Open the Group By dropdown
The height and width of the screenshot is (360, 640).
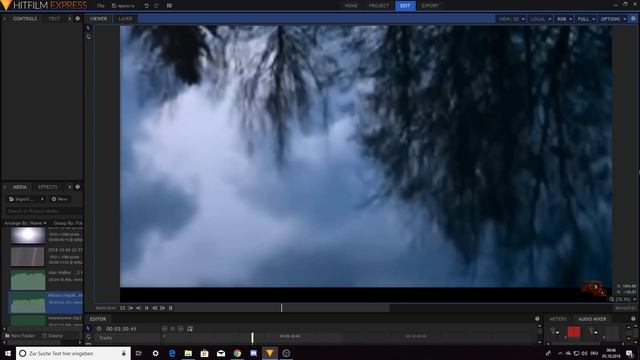(x=68, y=223)
